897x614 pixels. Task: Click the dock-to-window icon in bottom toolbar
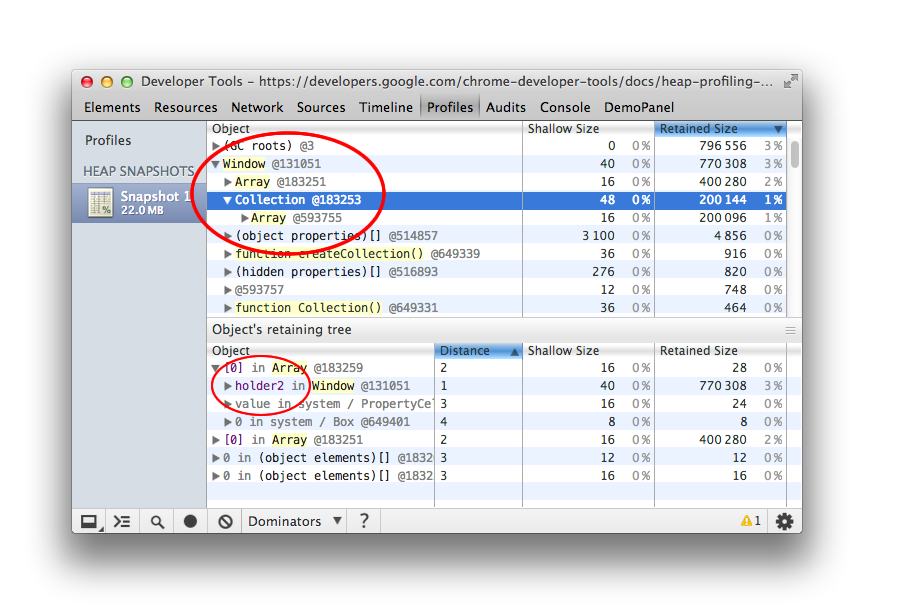(89, 521)
